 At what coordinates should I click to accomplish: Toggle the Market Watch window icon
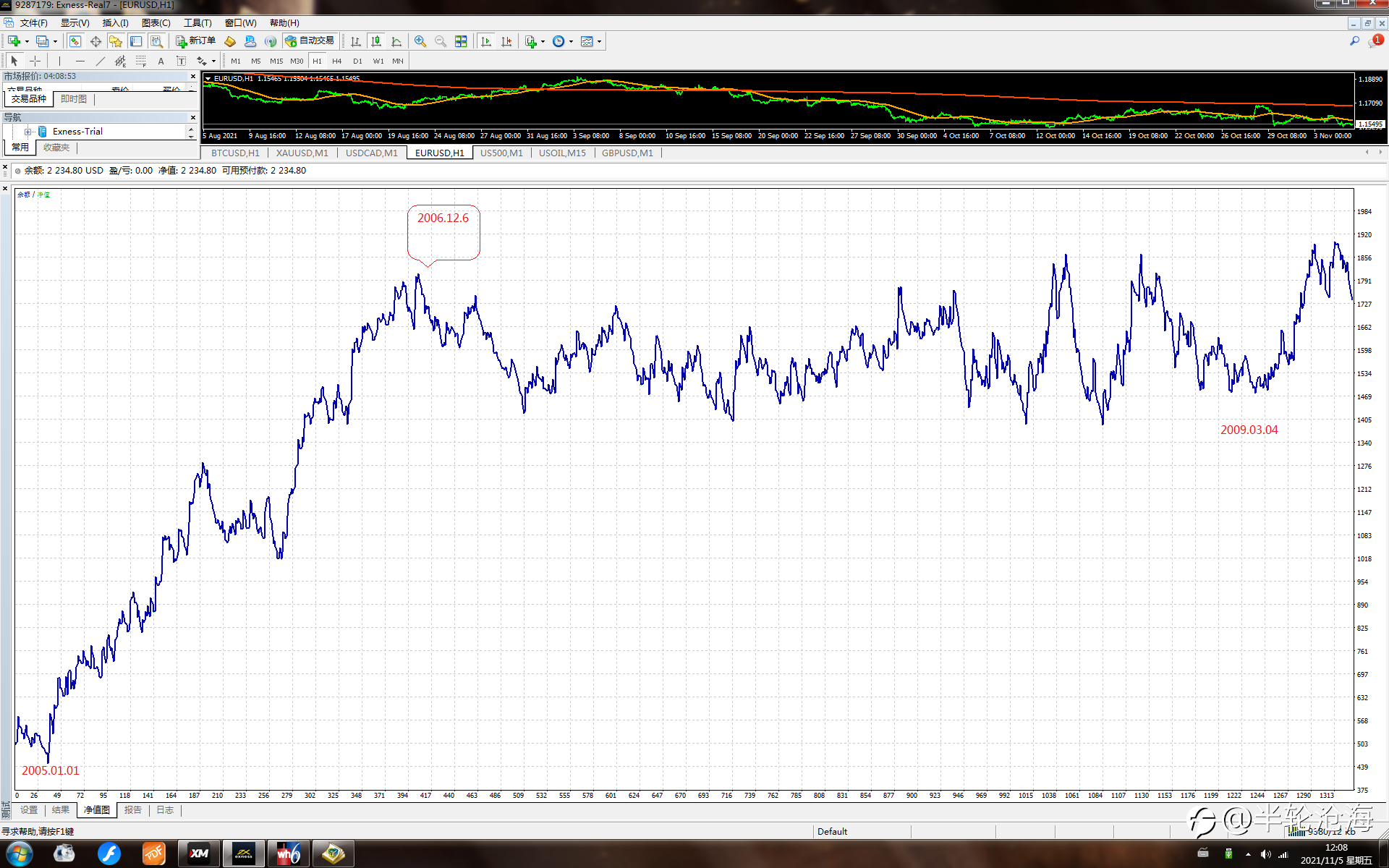[x=75, y=41]
